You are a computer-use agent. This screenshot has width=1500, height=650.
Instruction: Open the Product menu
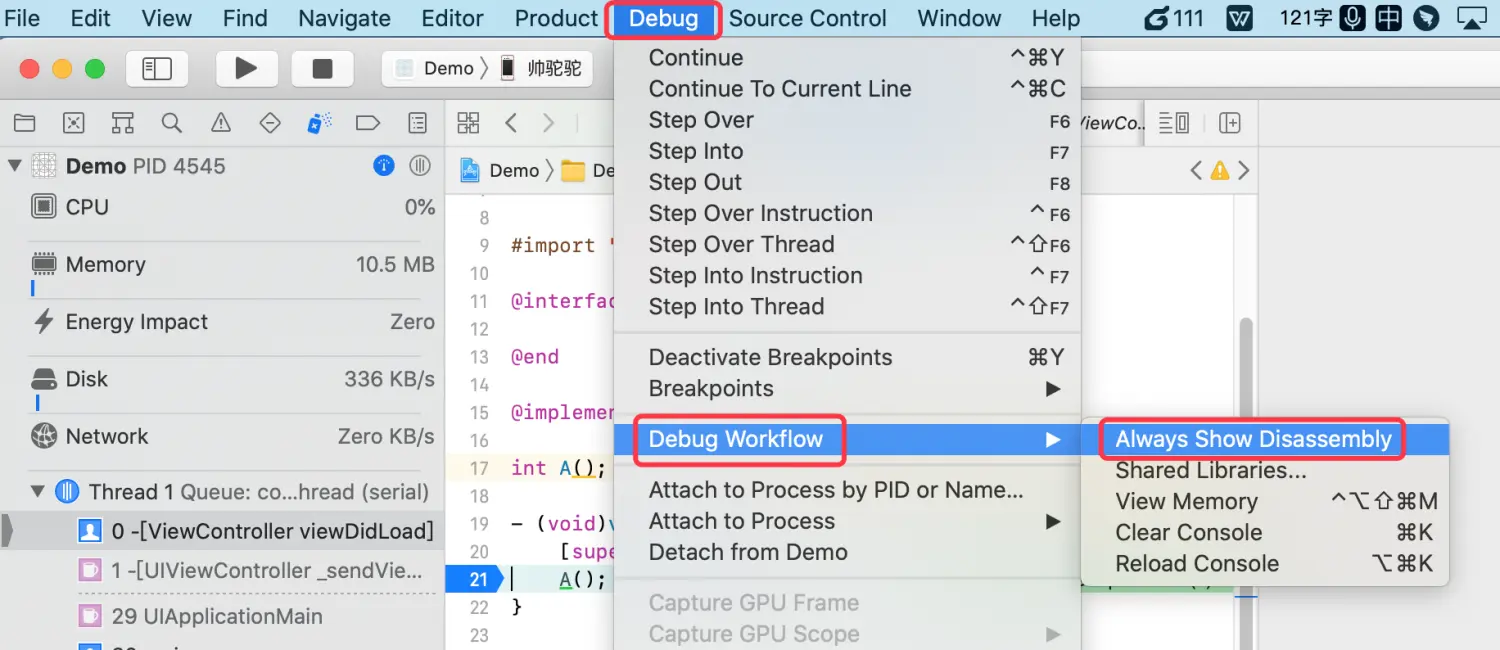click(556, 18)
